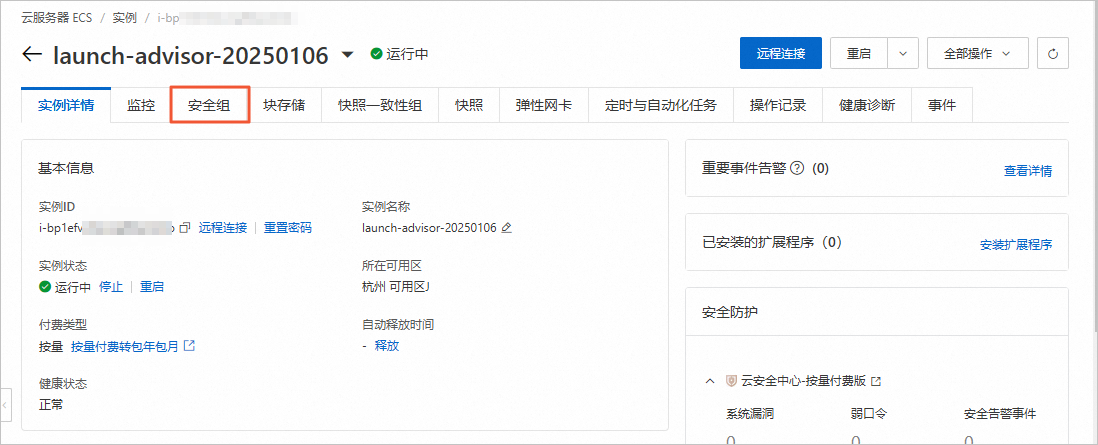
Task: Open the 定时与自动化任务 tab
Action: 661,106
